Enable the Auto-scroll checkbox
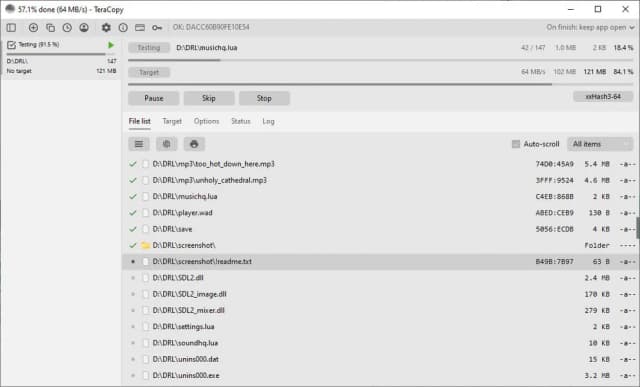This screenshot has height=387, width=640. pos(516,144)
